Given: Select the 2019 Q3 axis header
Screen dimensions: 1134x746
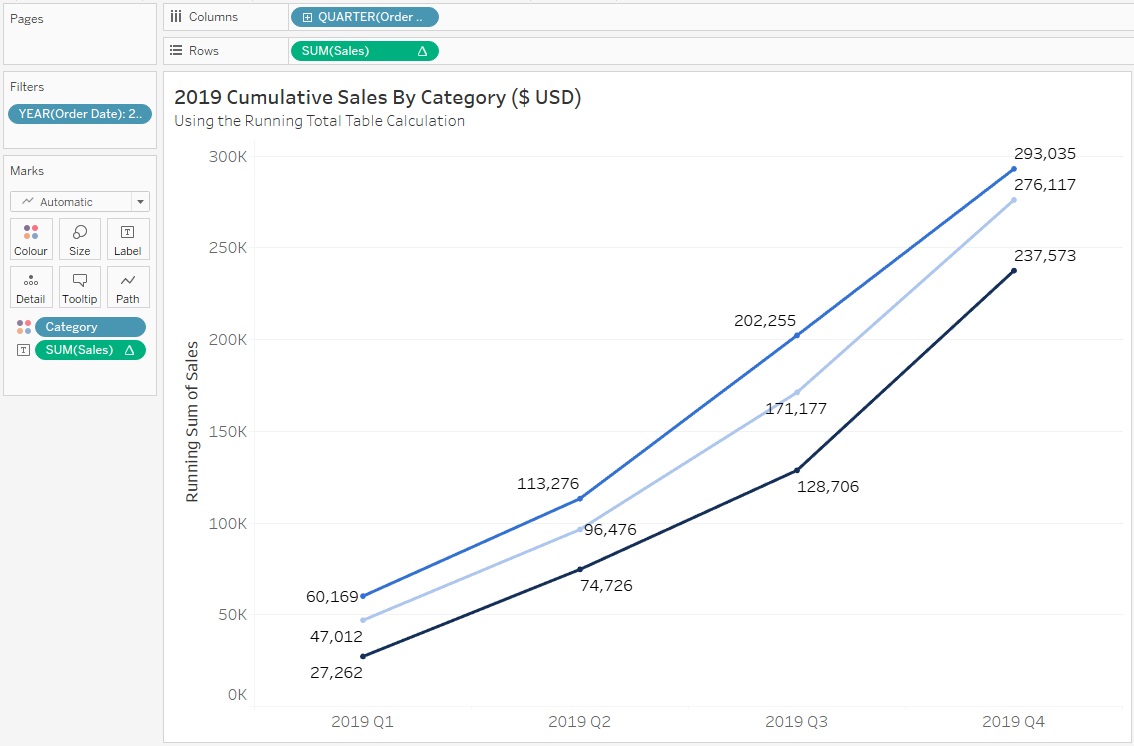Looking at the screenshot, I should point(796,722).
